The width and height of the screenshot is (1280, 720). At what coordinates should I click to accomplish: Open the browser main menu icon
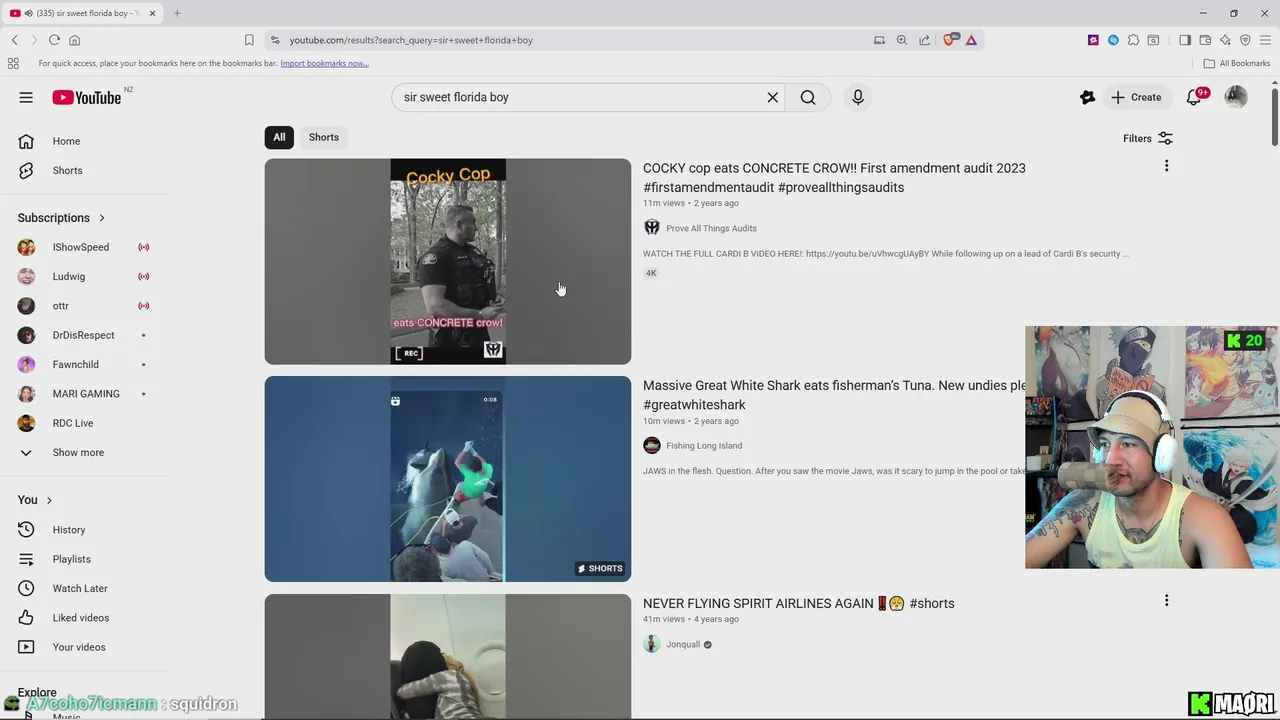tap(1265, 40)
